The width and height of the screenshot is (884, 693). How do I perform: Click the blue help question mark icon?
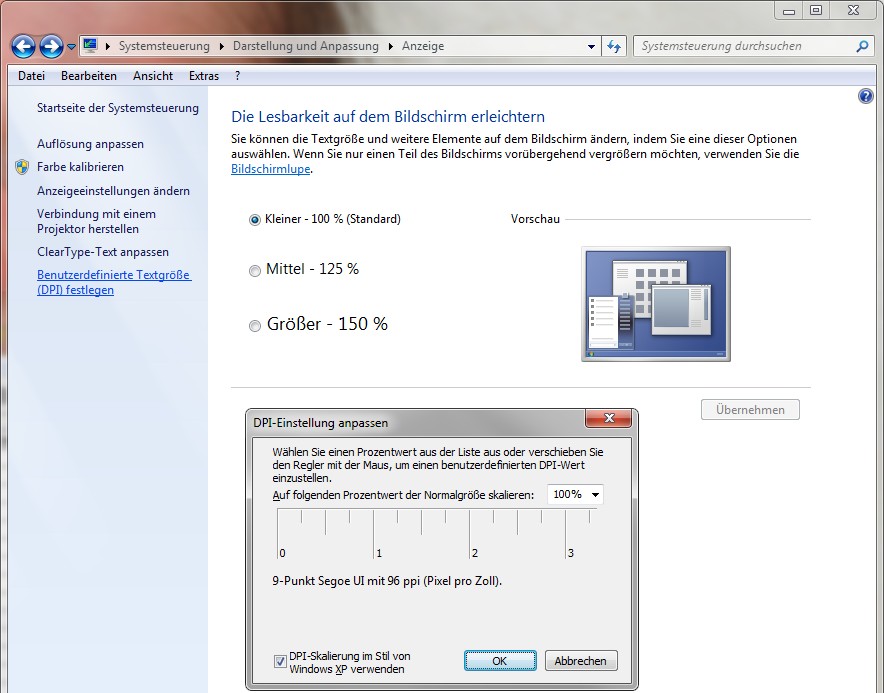coord(866,96)
